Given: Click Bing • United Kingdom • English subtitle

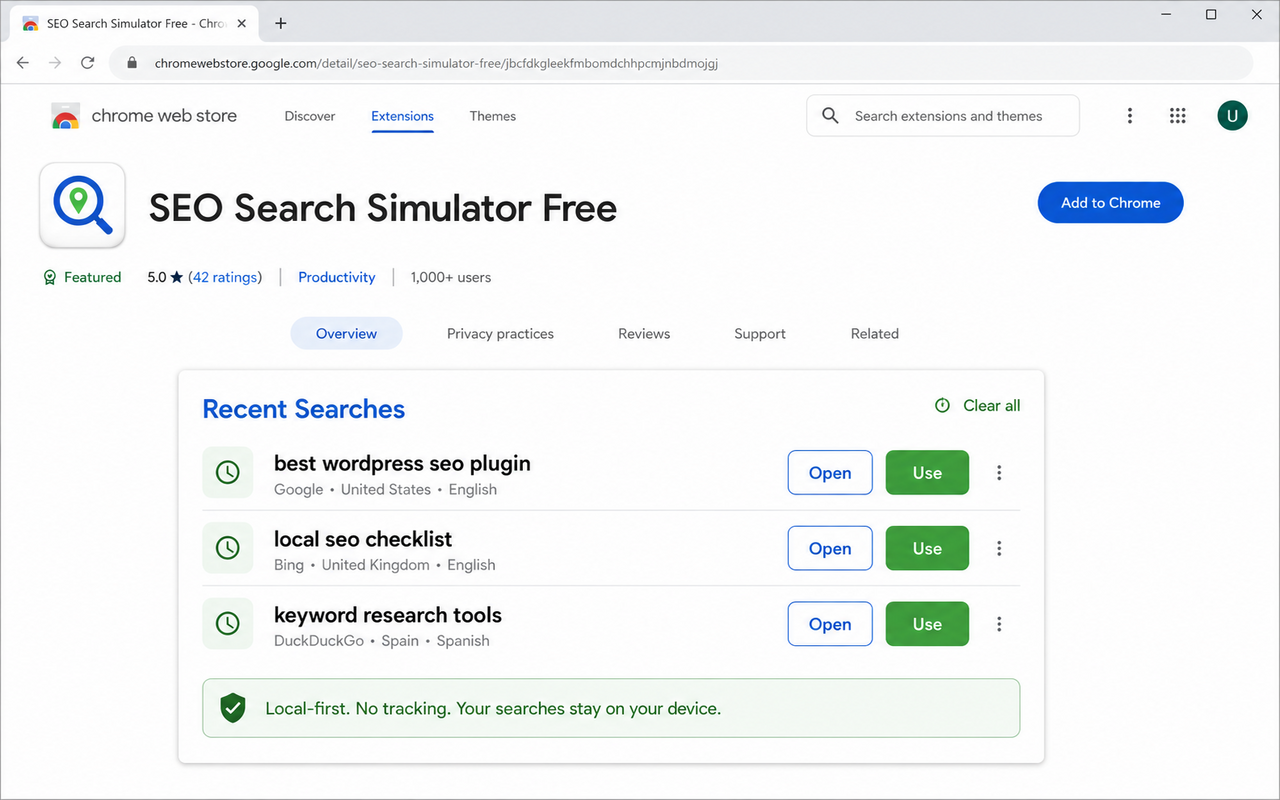Looking at the screenshot, I should [385, 565].
